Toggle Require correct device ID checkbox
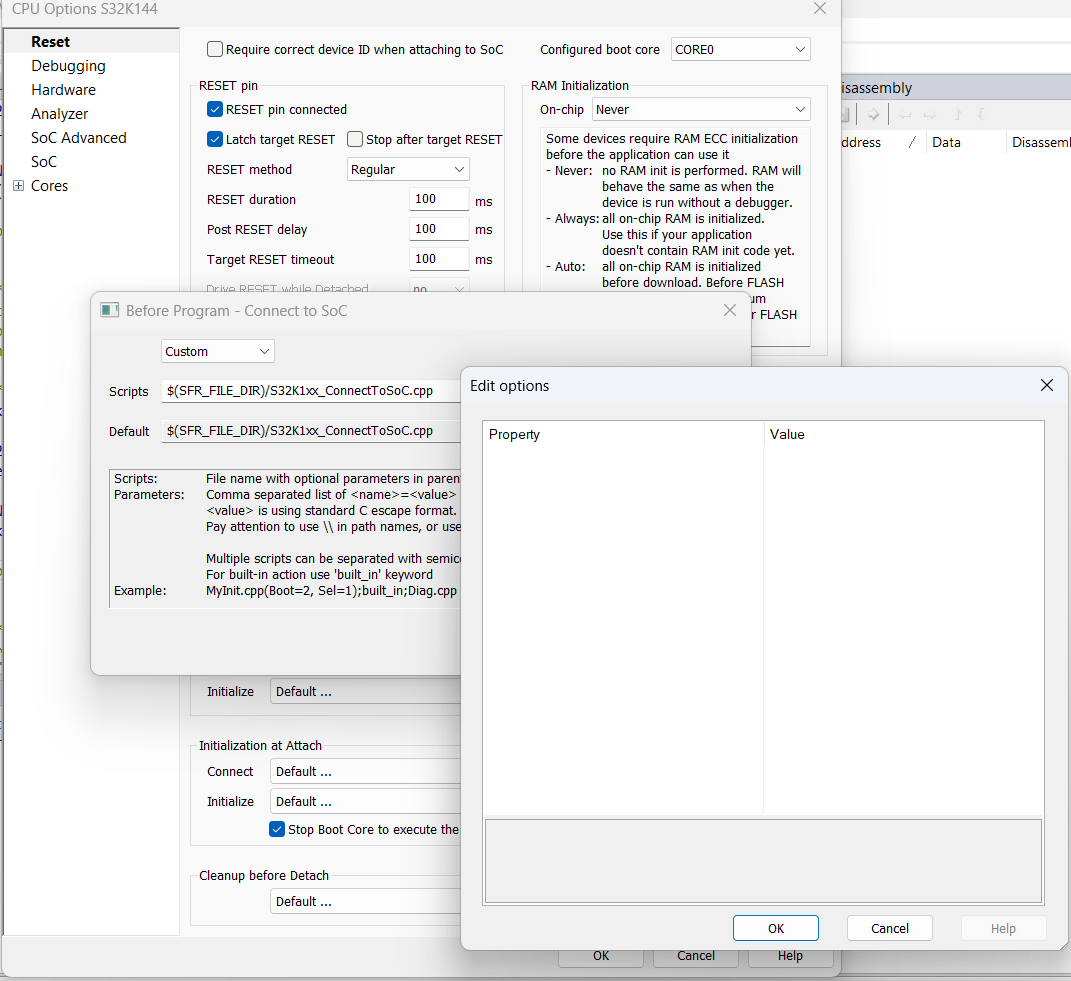 (x=214, y=49)
